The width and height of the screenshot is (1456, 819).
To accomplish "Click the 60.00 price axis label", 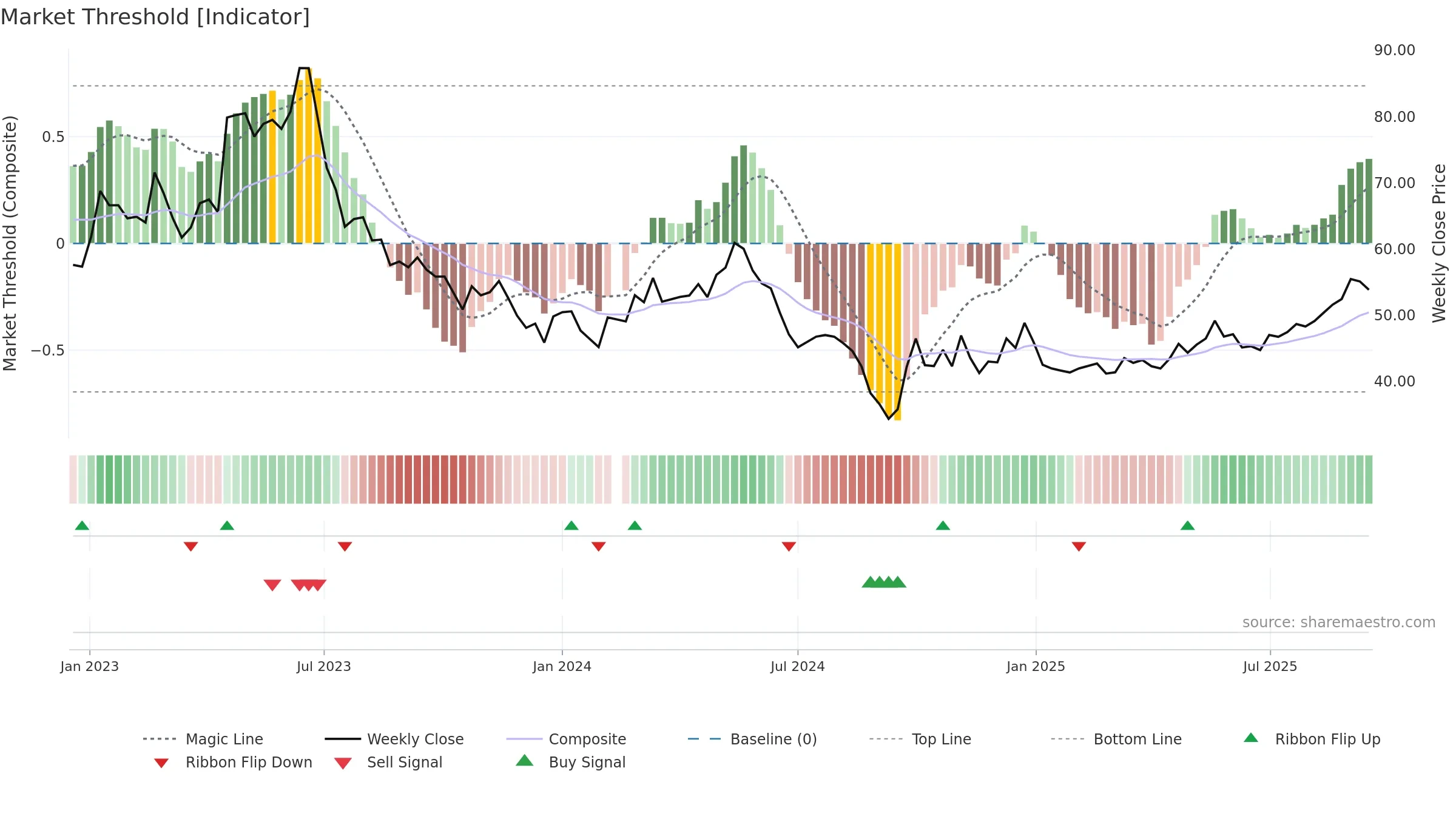I will pos(1395,249).
